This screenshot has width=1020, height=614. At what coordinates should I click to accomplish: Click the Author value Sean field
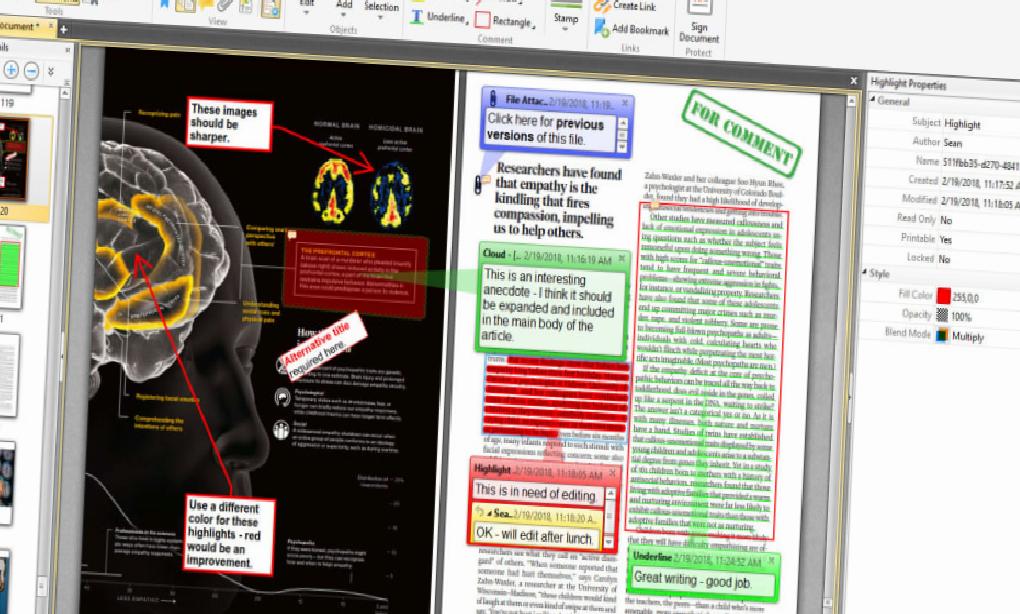952,142
